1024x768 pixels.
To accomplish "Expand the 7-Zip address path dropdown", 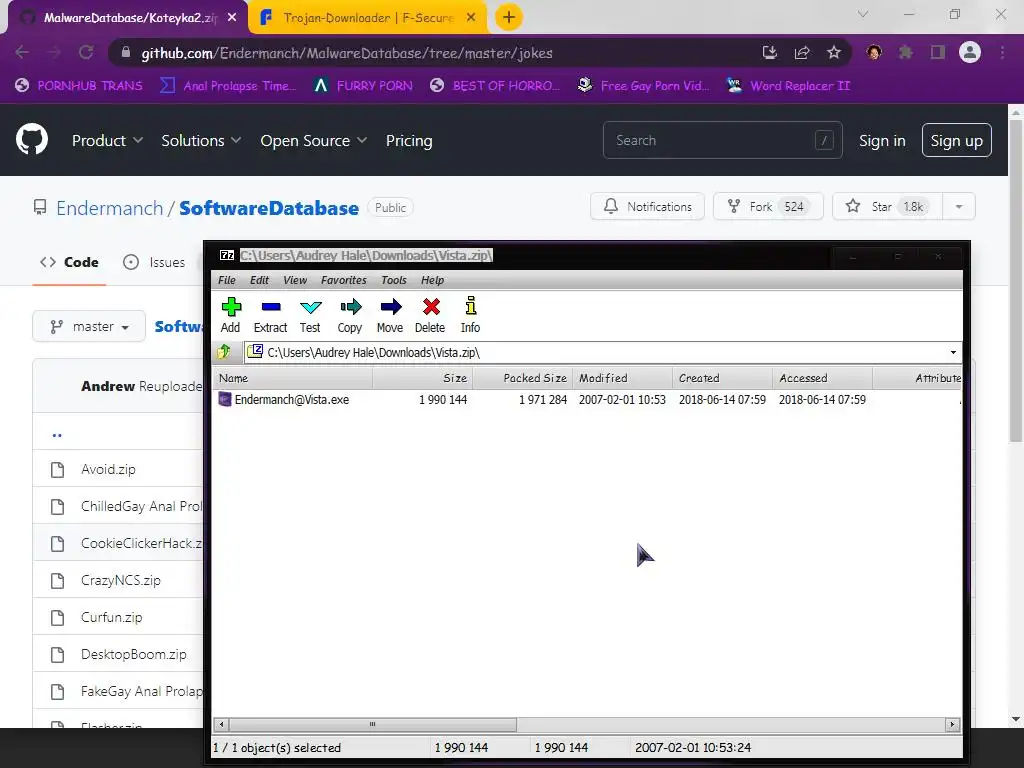I will [x=953, y=353].
